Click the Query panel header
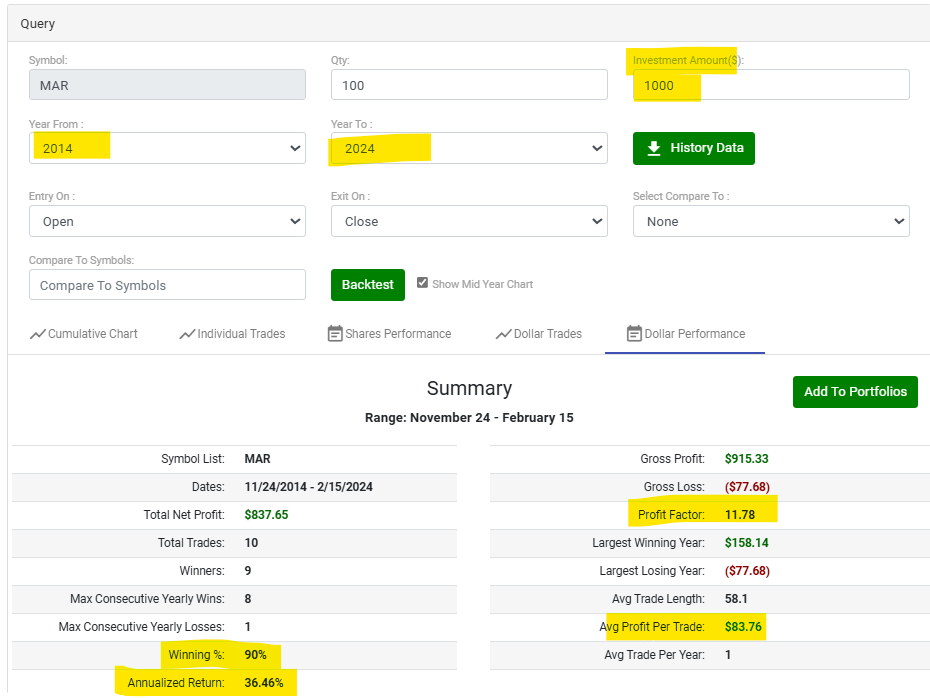This screenshot has height=698, width=930. (x=469, y=24)
